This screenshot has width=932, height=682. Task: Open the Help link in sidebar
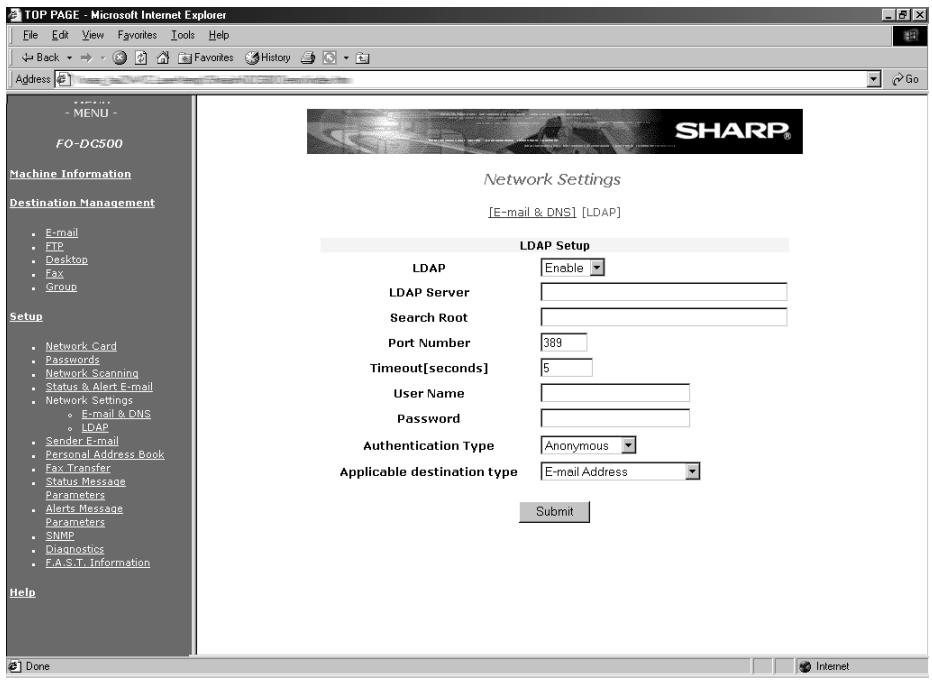point(23,592)
